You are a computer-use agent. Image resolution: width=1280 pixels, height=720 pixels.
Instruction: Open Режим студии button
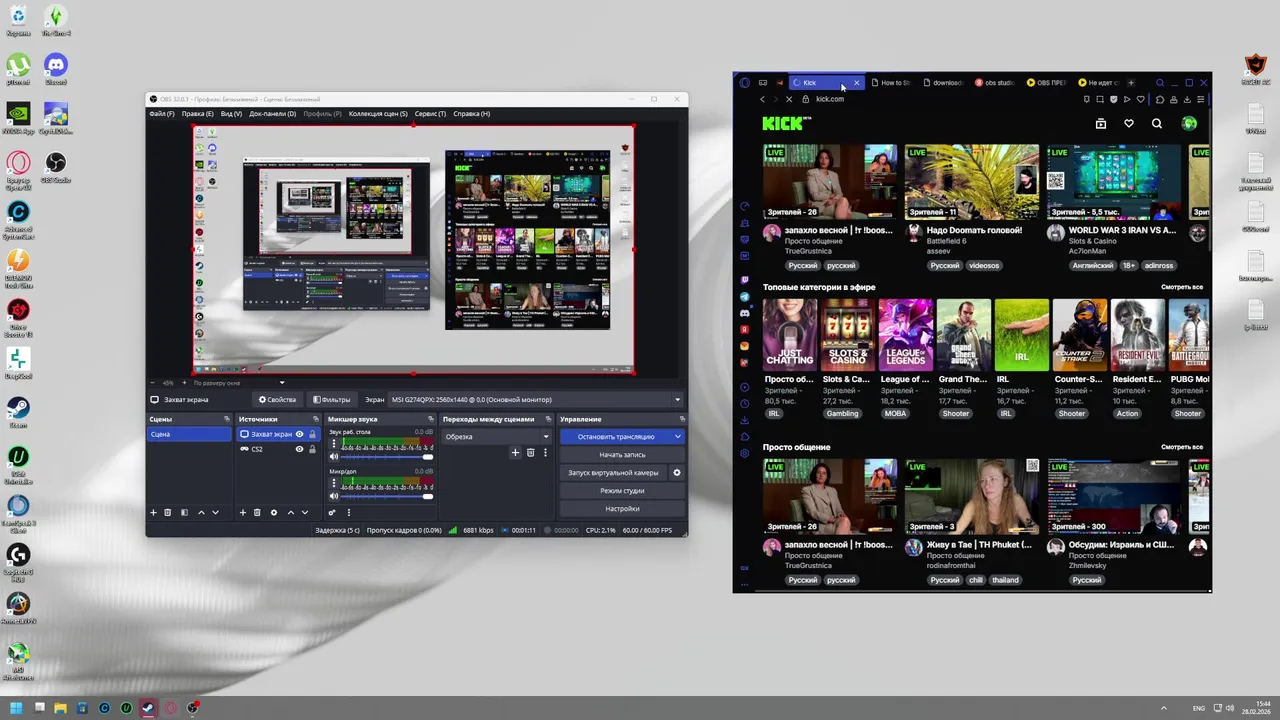[x=622, y=491]
